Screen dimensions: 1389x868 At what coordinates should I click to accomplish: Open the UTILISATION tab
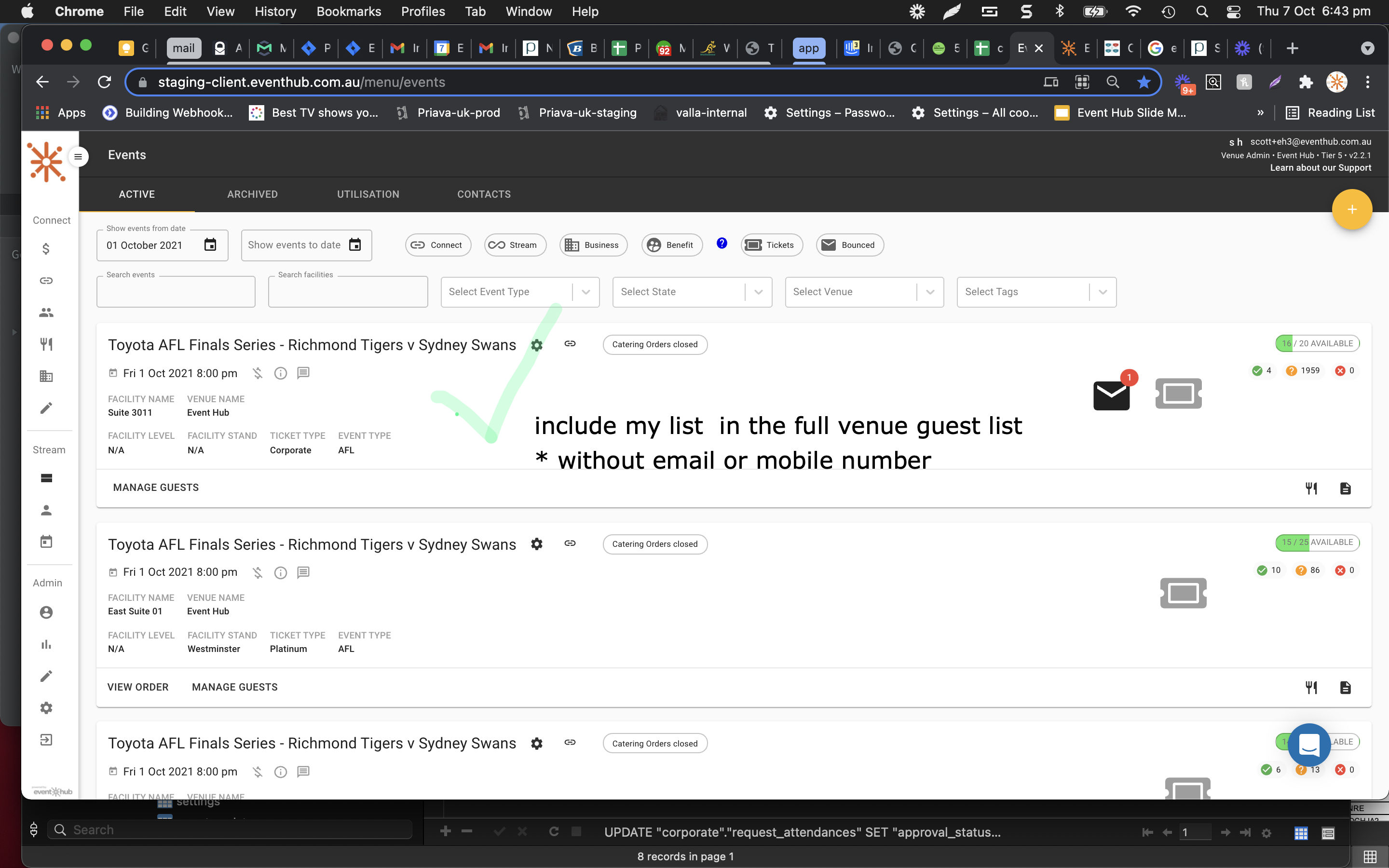(x=368, y=194)
